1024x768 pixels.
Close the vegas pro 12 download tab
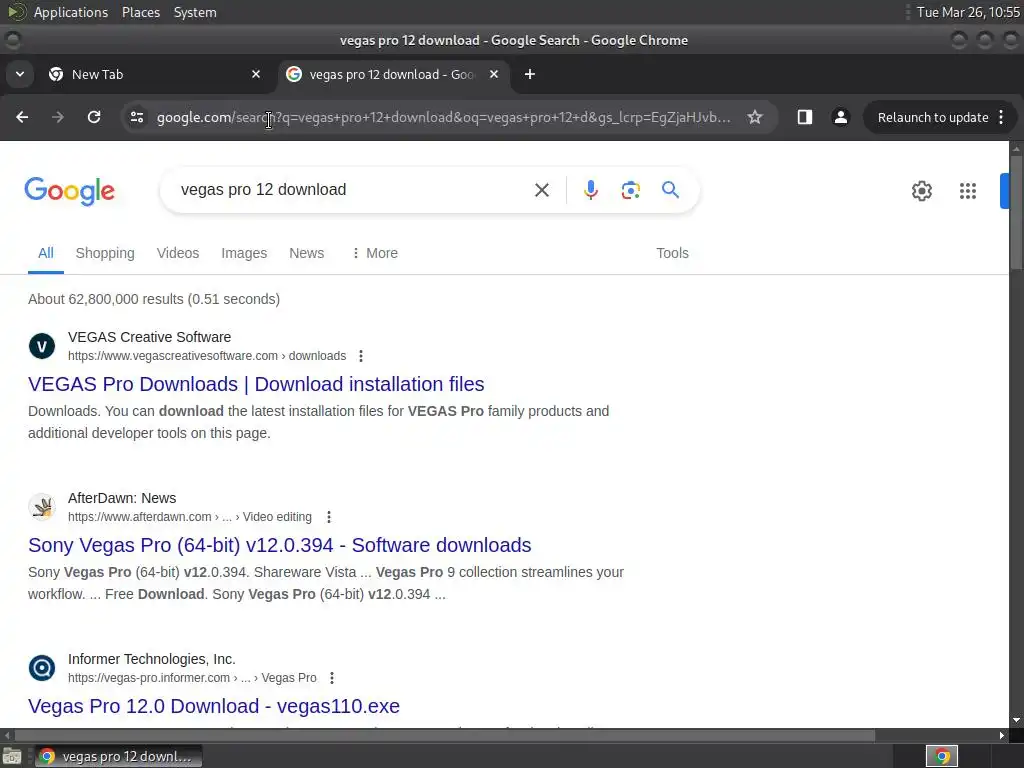coord(494,74)
